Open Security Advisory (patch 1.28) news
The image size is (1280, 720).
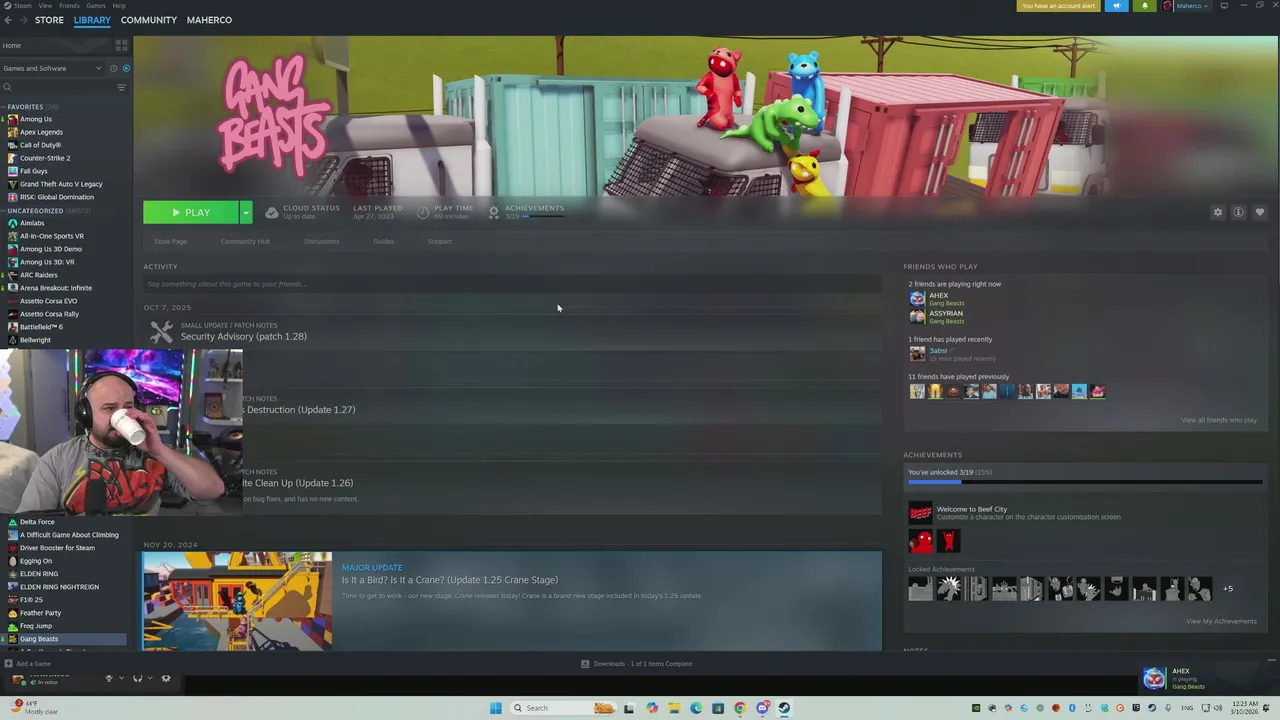pyautogui.click(x=243, y=337)
